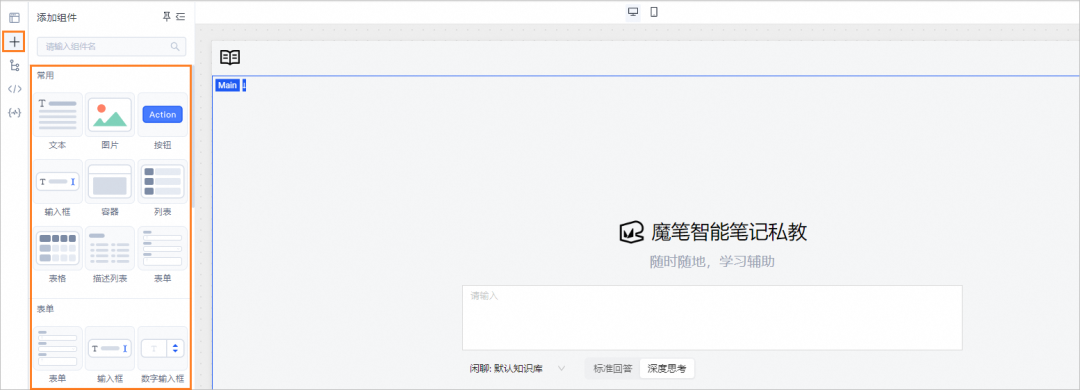Switch to mobile preview mode

tap(654, 12)
